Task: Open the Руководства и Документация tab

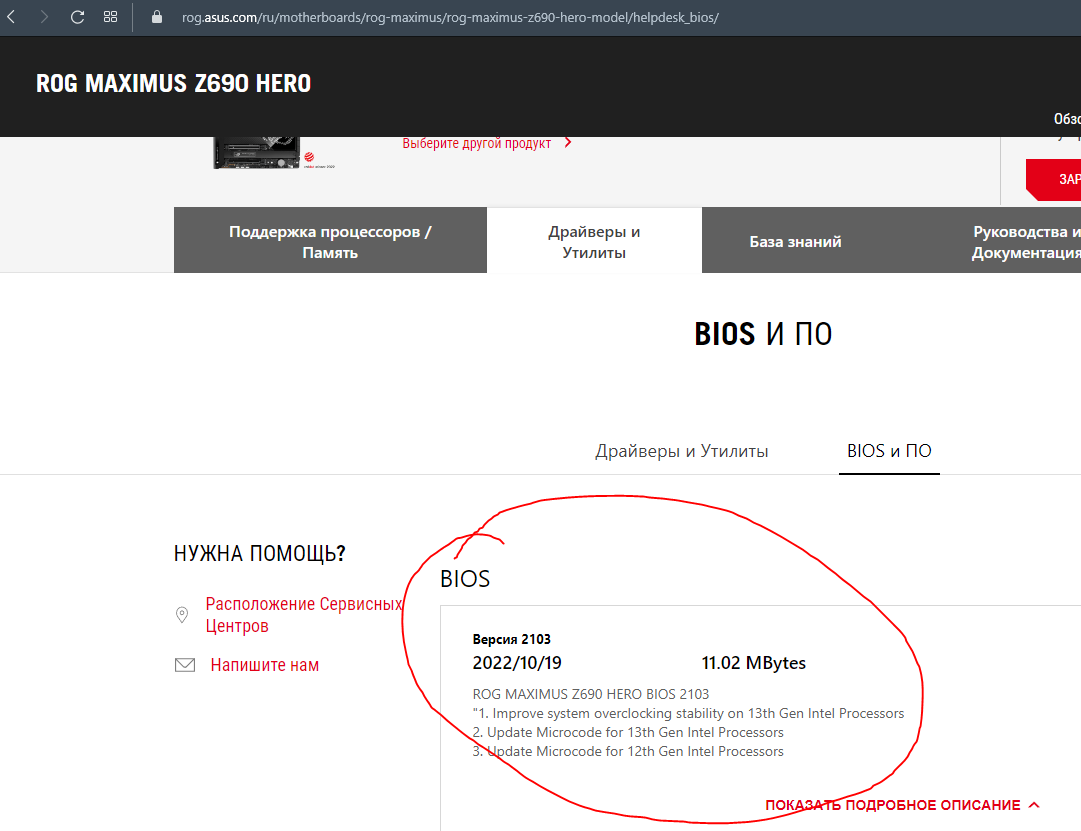Action: click(x=1027, y=241)
